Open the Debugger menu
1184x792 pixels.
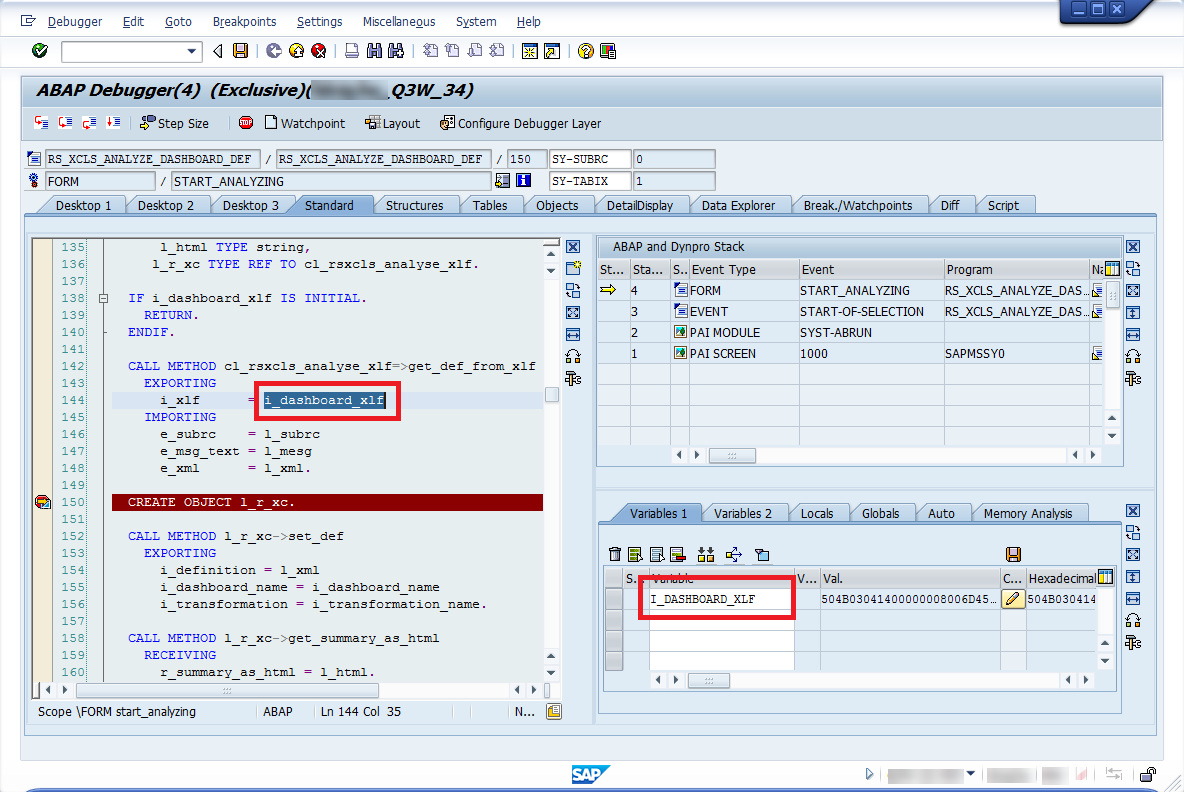coord(74,22)
